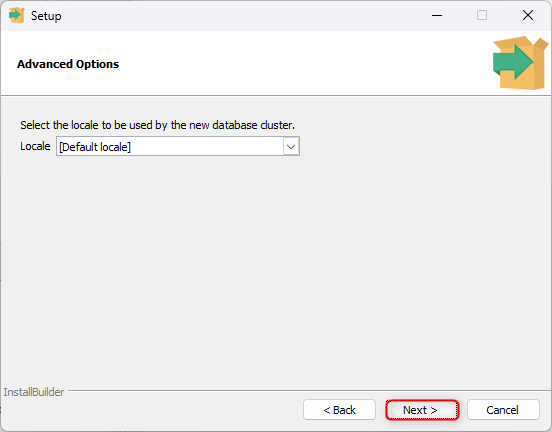Image resolution: width=552 pixels, height=432 pixels.
Task: Expand the Locale dropdown arrow
Action: (291, 146)
